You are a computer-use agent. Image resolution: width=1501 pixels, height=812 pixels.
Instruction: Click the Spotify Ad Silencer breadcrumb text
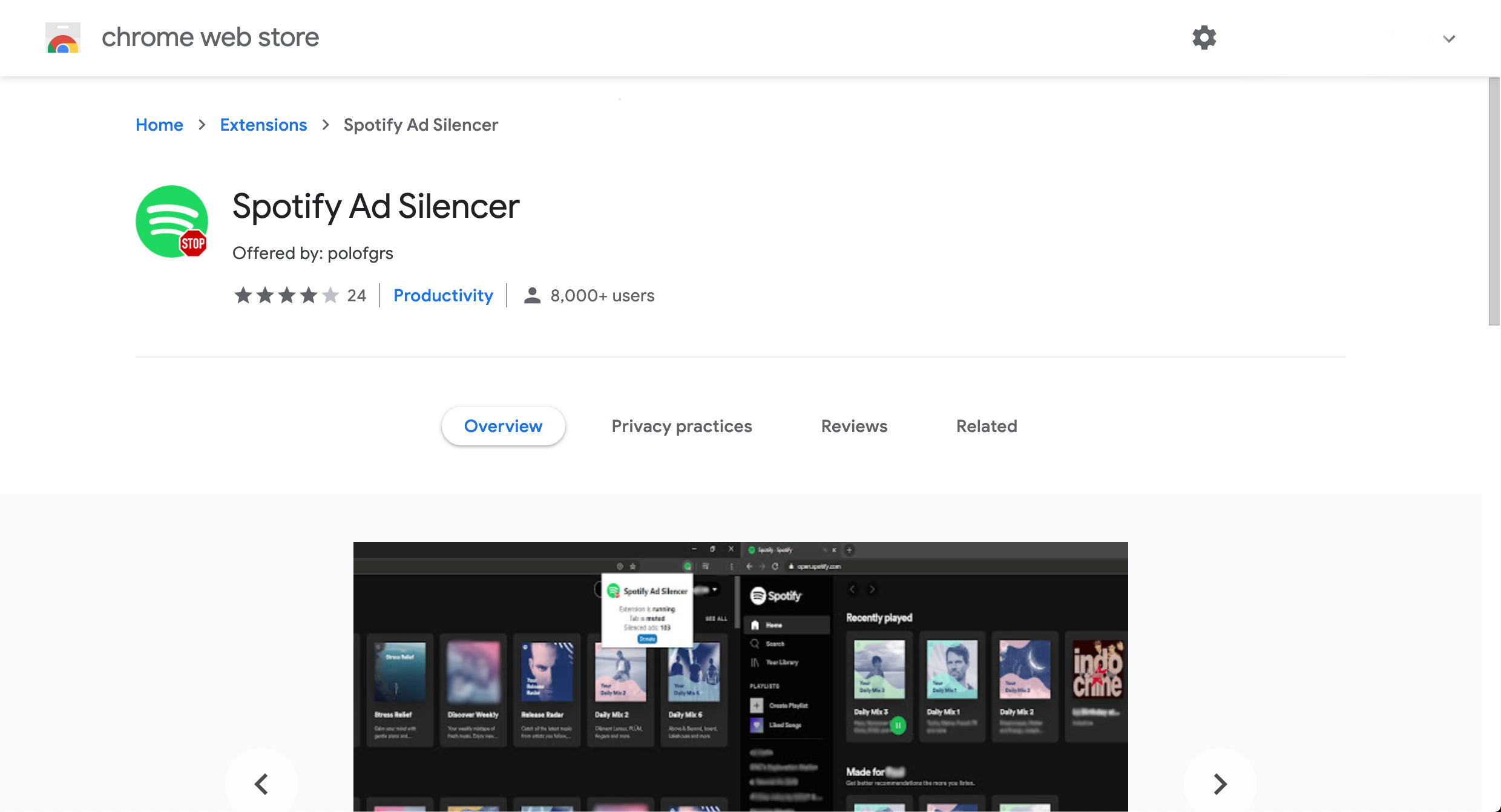421,125
